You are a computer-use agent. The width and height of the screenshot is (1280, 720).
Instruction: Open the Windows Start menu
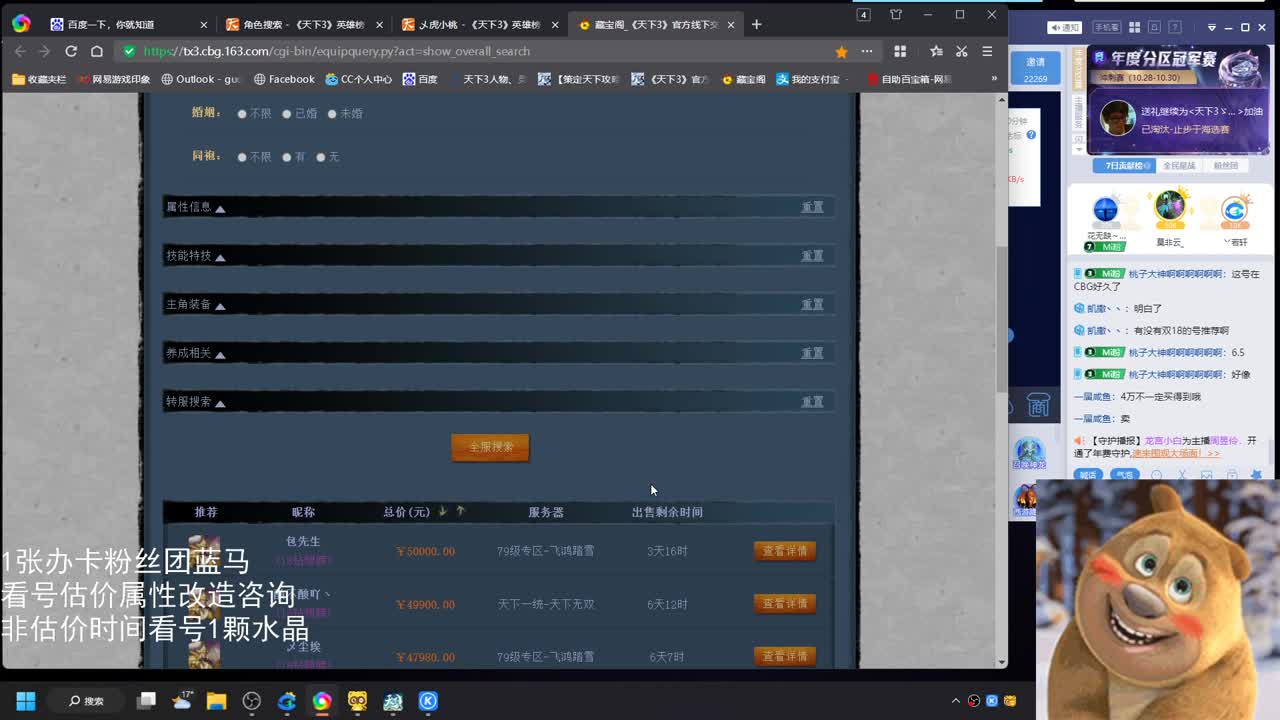click(25, 701)
